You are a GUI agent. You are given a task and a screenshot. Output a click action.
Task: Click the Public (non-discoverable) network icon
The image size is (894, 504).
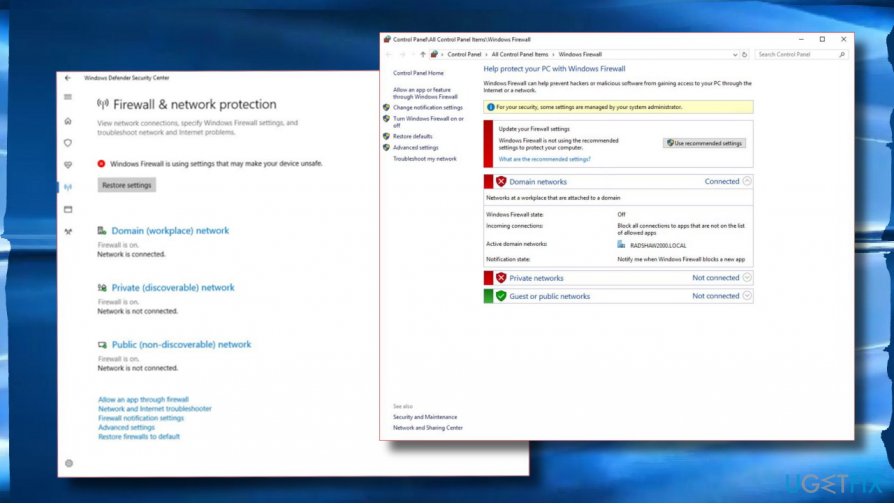pyautogui.click(x=102, y=344)
